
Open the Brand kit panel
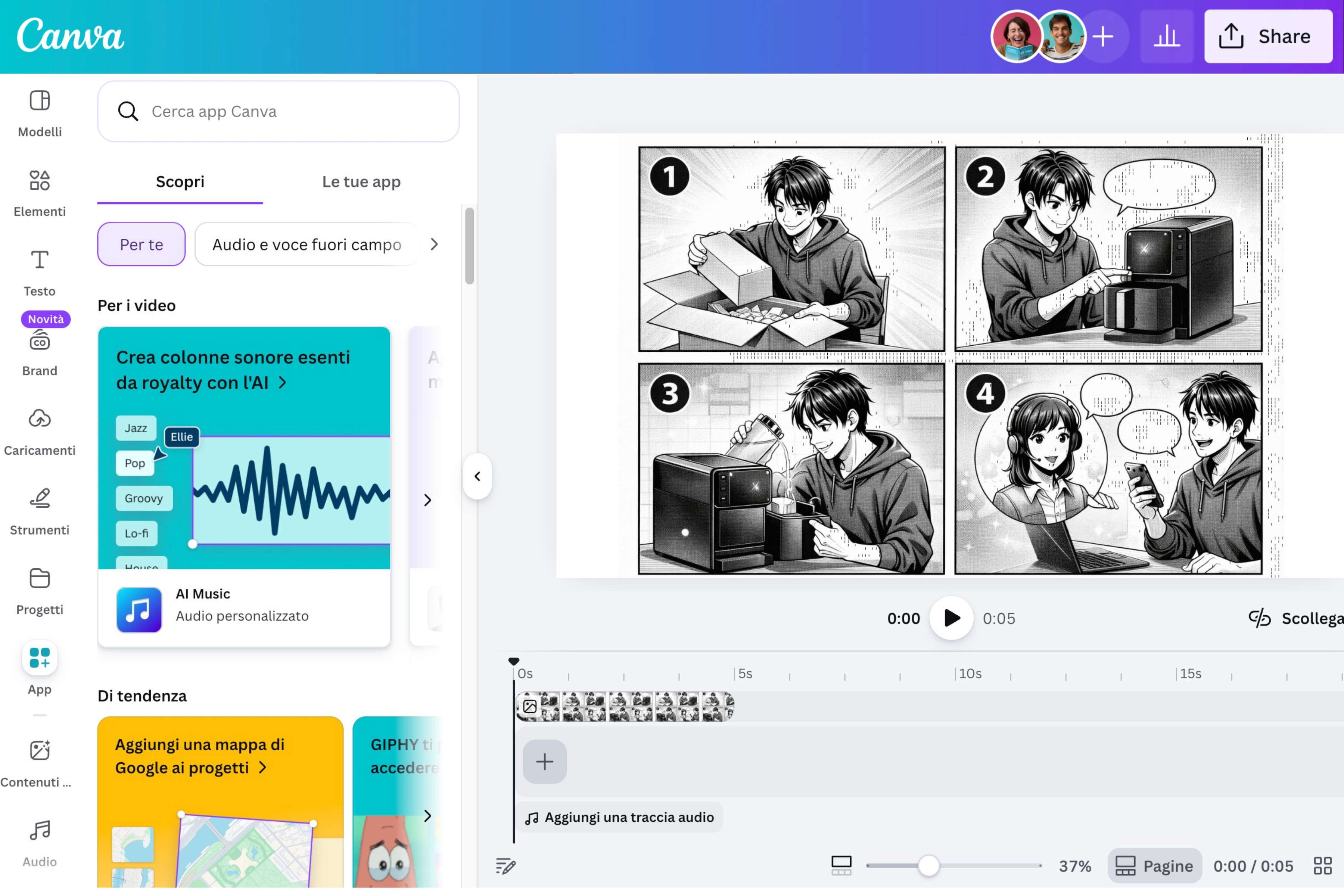pyautogui.click(x=40, y=353)
